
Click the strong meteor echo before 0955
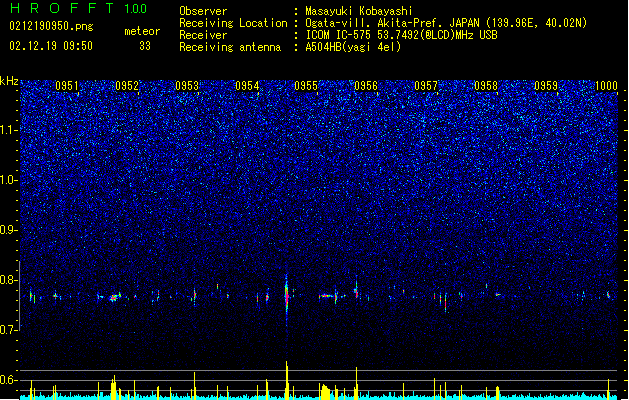coord(286,297)
